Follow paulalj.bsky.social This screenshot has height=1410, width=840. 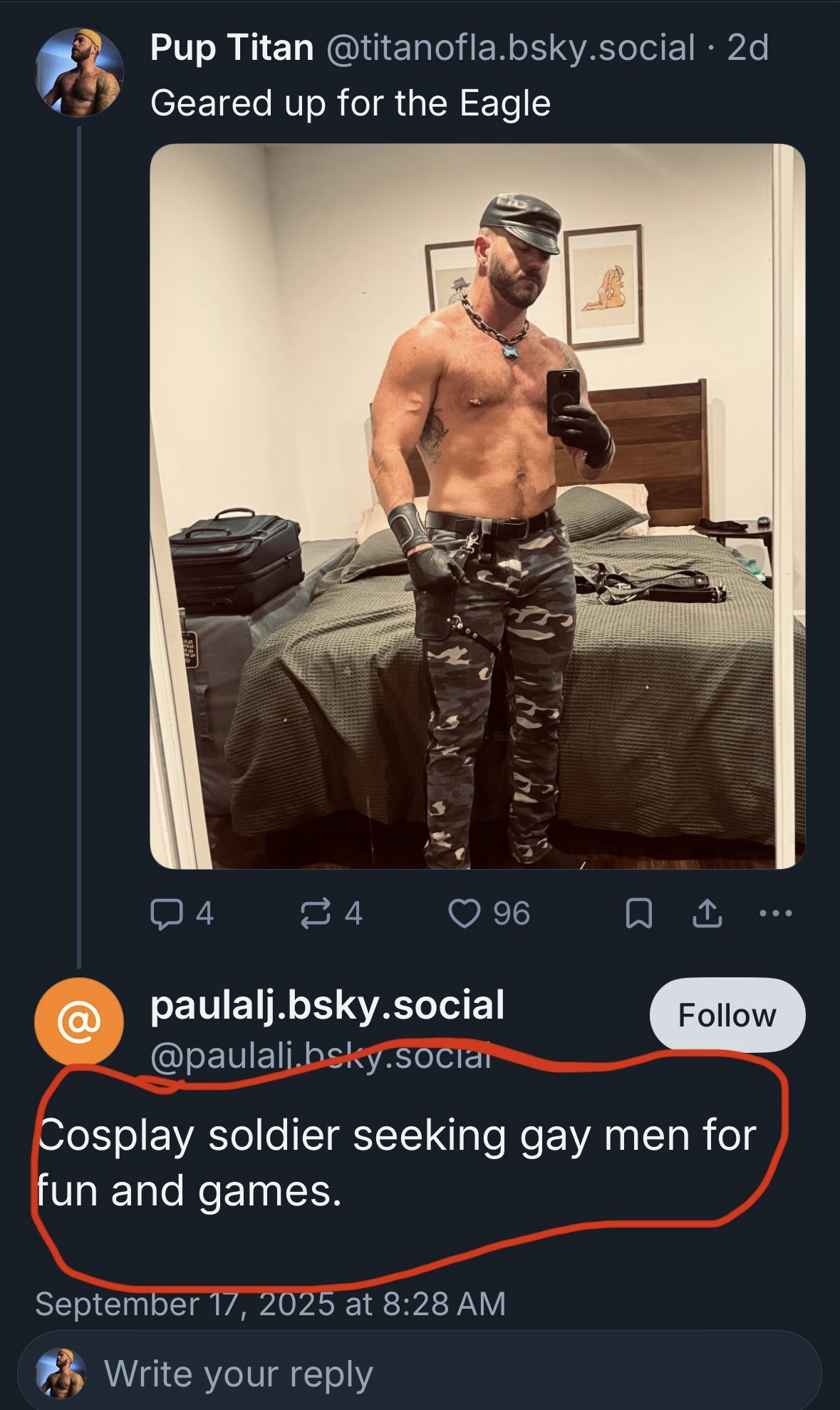tap(727, 1015)
